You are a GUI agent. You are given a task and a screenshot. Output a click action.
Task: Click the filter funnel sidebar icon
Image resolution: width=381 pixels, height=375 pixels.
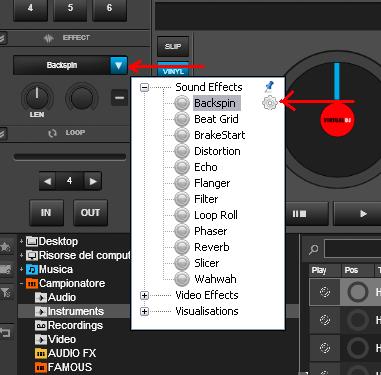pyautogui.click(x=6, y=293)
